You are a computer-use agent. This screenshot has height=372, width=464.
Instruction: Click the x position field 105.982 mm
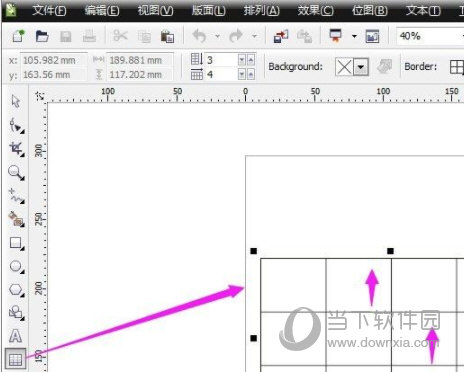[x=54, y=60]
